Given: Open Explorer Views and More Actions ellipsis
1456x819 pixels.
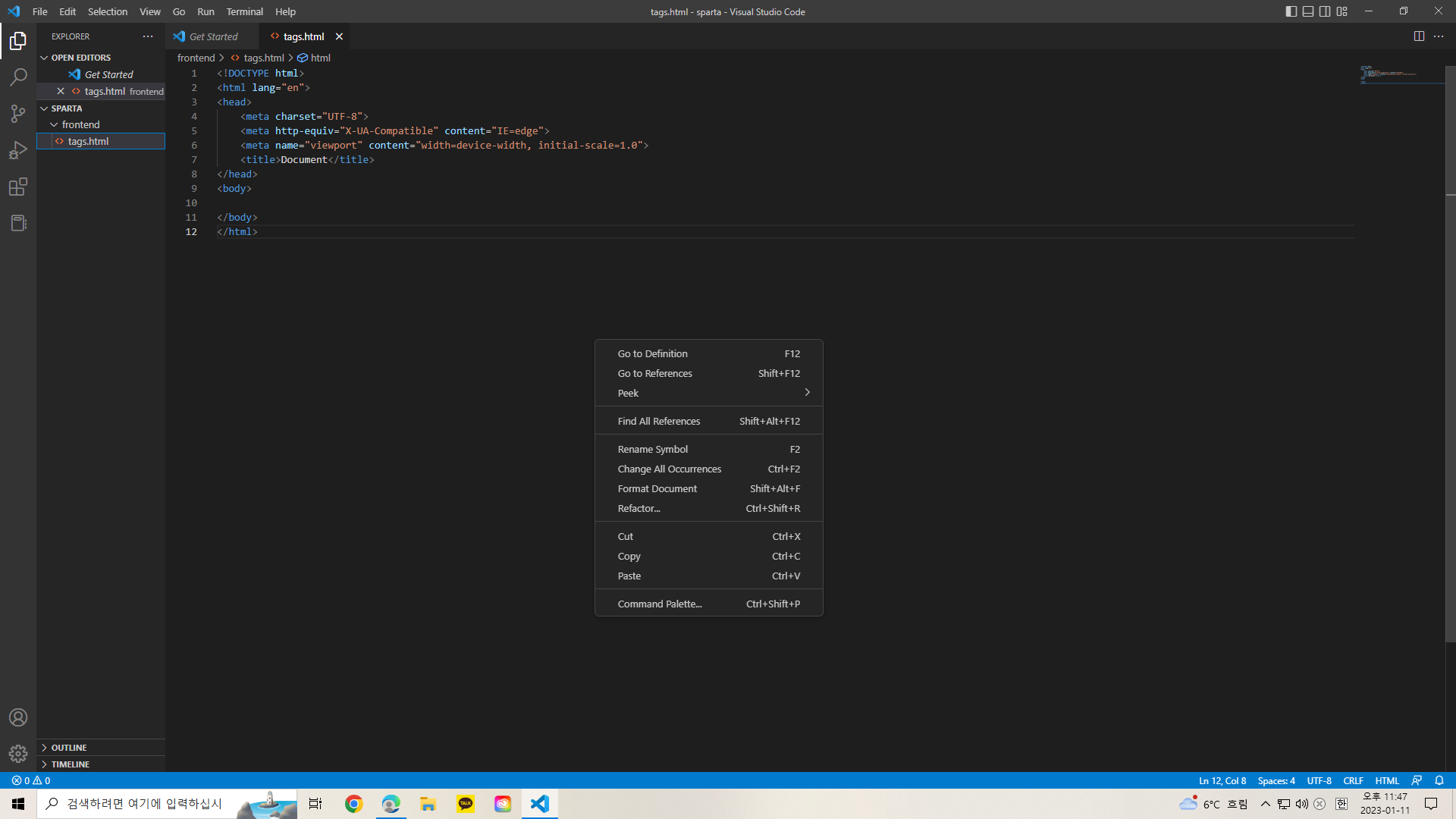Looking at the screenshot, I should point(148,36).
